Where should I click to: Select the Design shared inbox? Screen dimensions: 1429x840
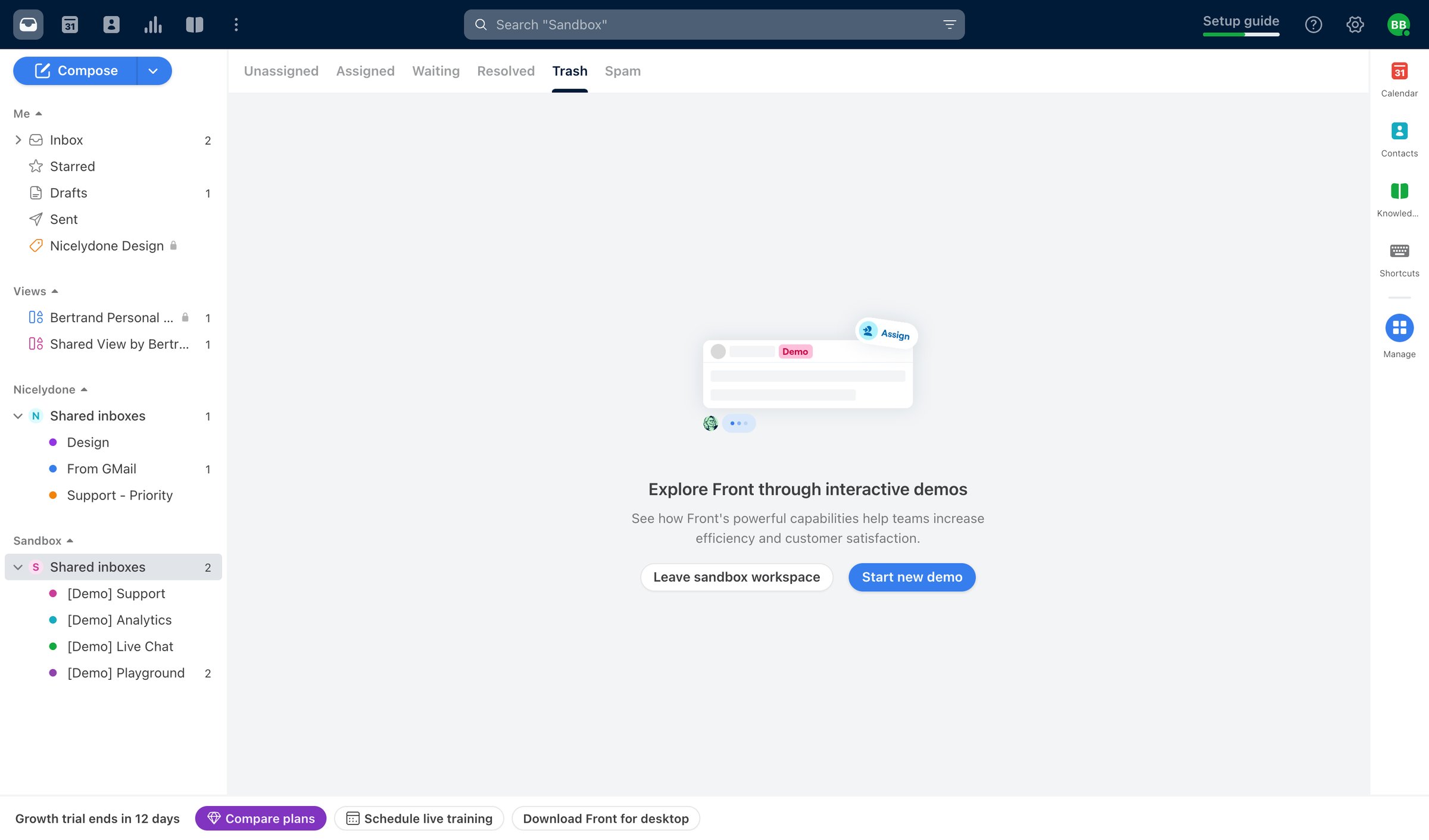pyautogui.click(x=113, y=442)
